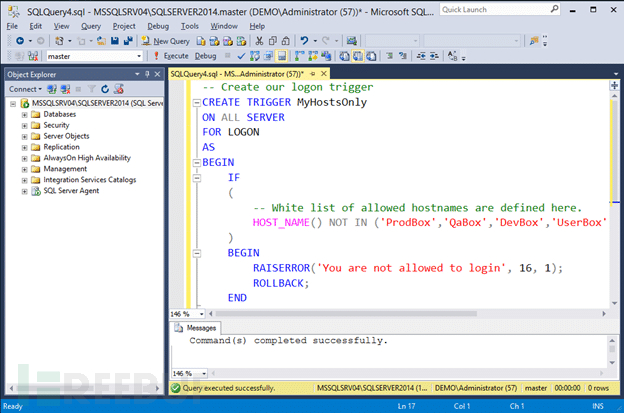Click the editor horizontal scrollbar thumb
This screenshot has height=413, width=624.
[x=346, y=314]
